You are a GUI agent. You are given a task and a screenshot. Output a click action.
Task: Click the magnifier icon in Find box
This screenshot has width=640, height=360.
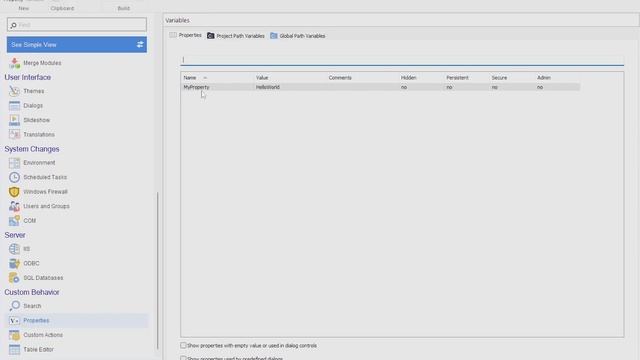(x=13, y=25)
